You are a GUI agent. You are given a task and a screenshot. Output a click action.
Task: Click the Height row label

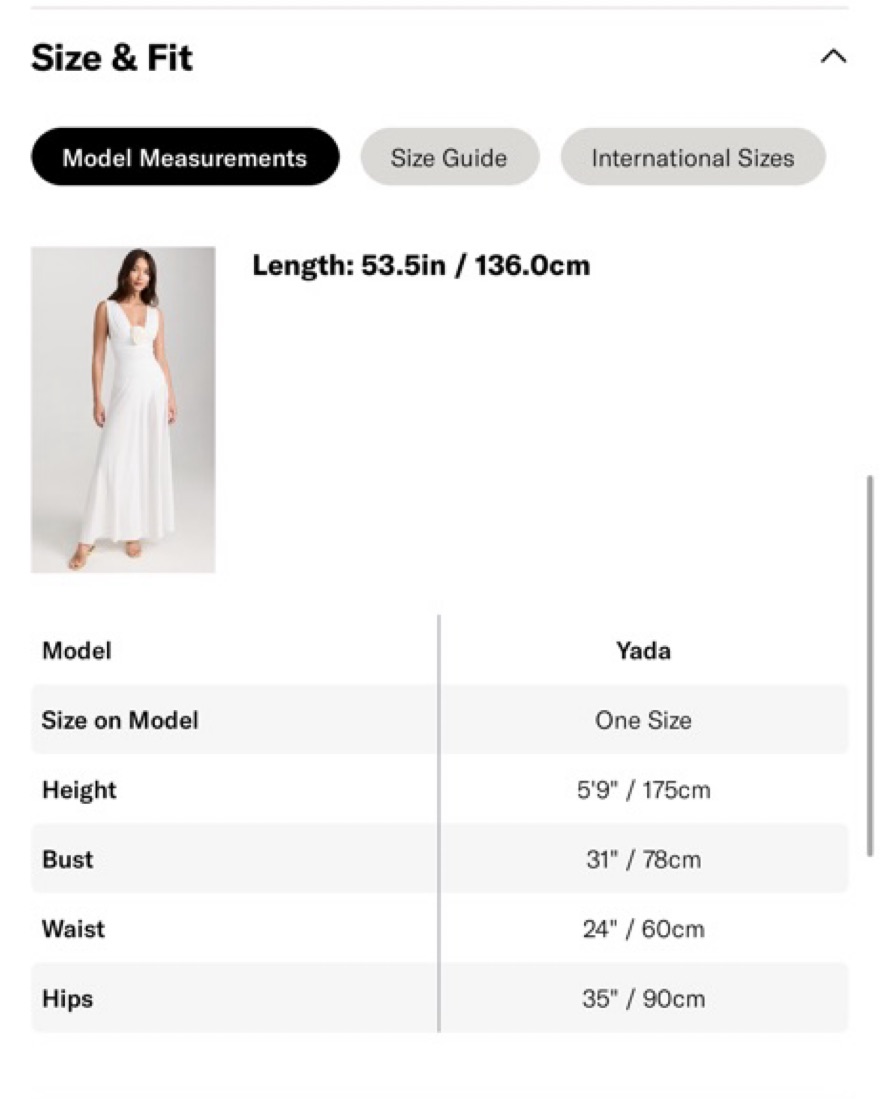[79, 790]
